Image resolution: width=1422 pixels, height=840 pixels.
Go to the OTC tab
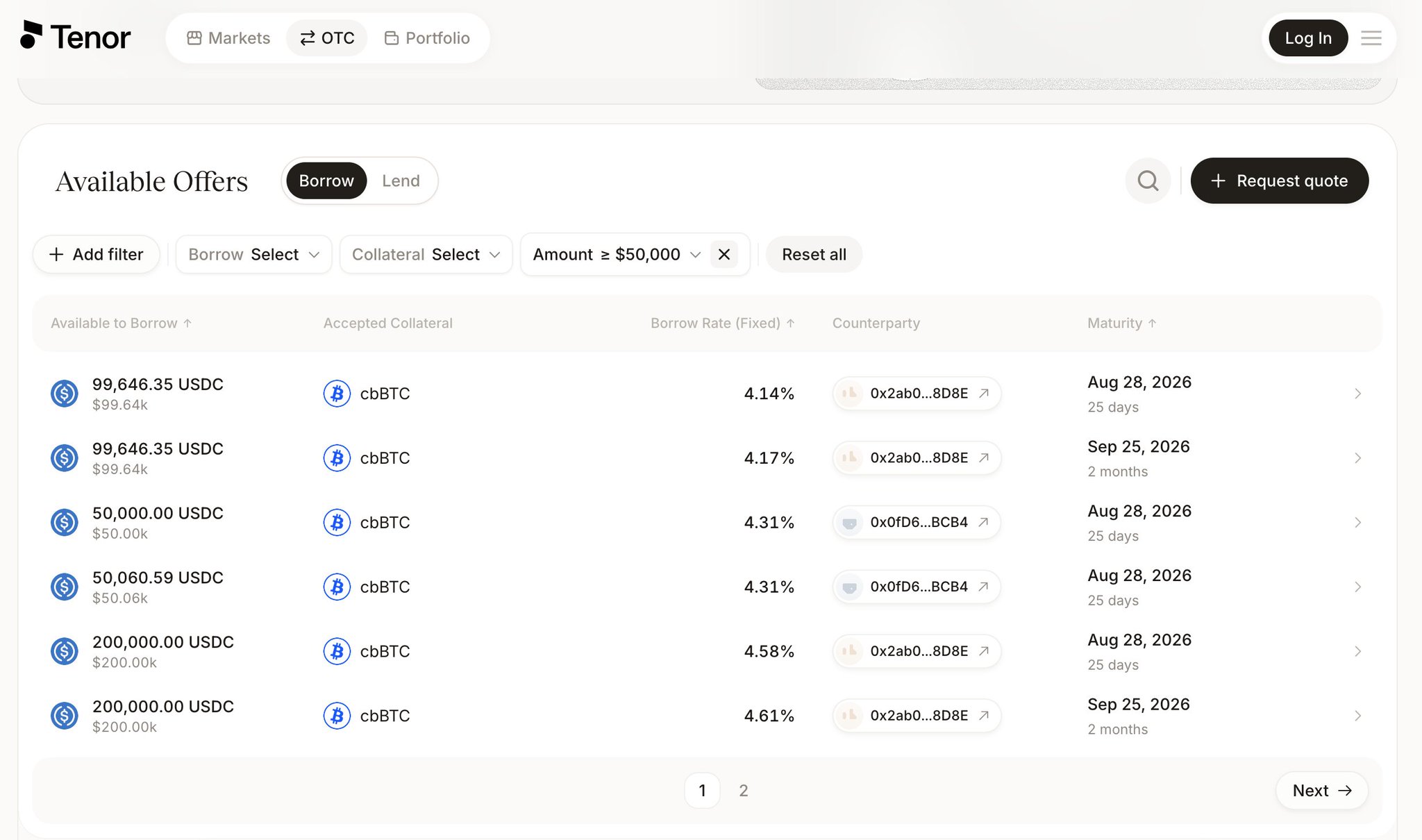(327, 38)
